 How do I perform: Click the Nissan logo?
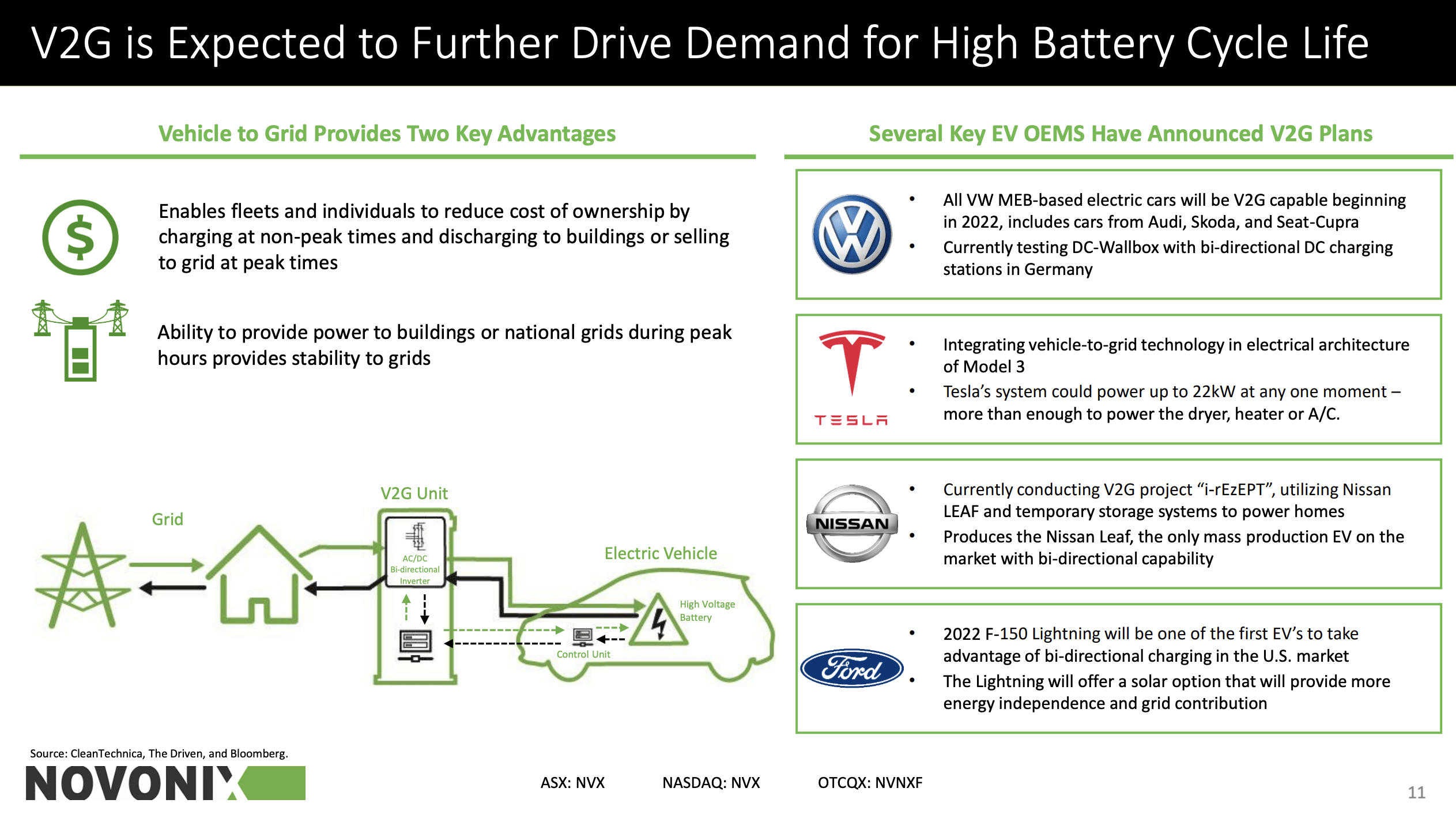click(851, 523)
